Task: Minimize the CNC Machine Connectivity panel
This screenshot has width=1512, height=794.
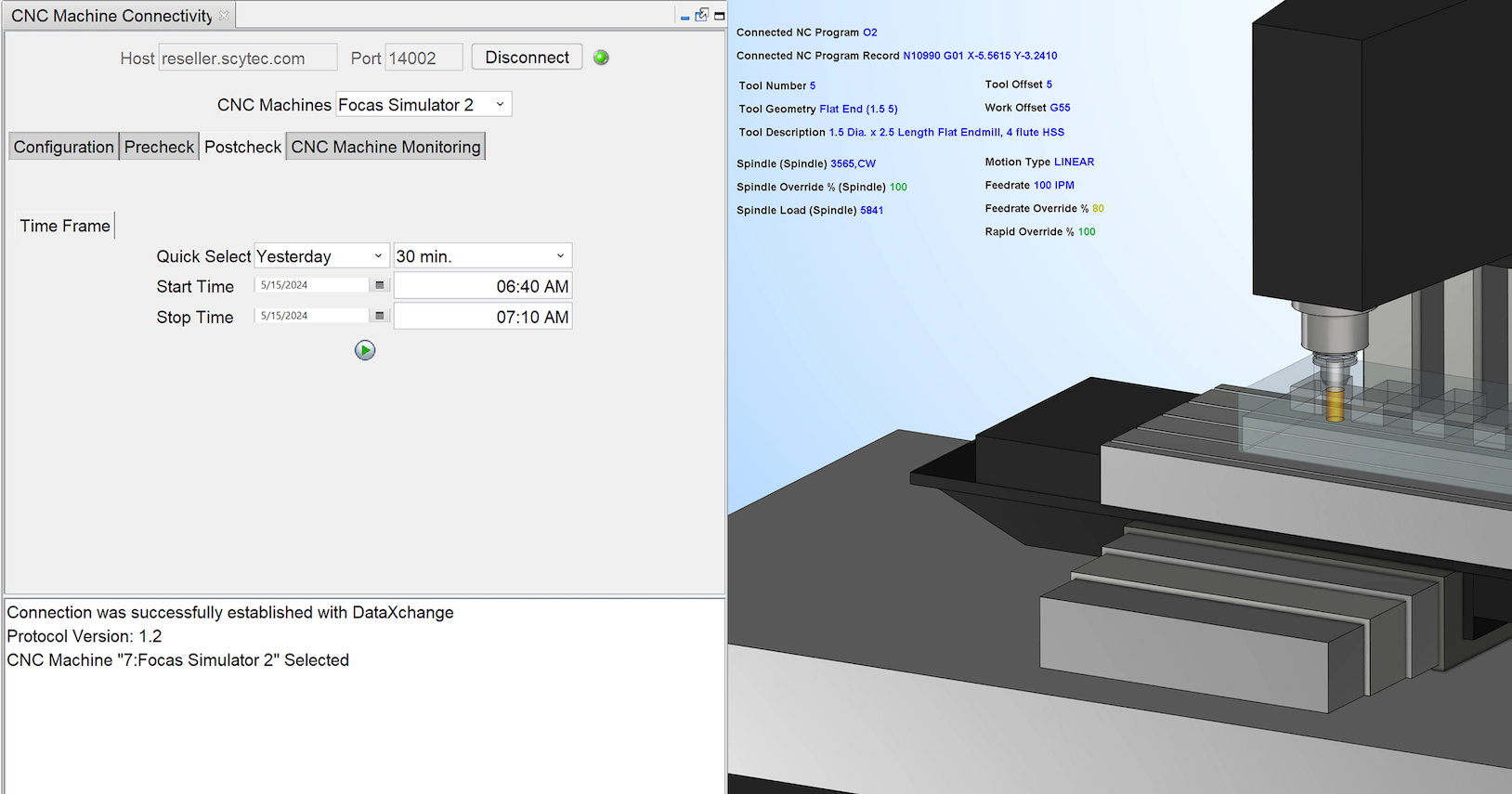Action: pos(685,17)
